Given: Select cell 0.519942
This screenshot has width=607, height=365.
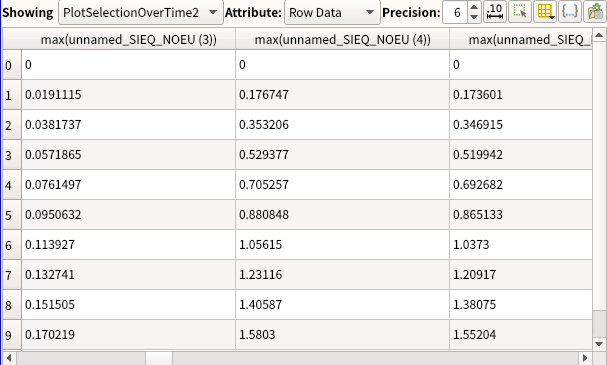Looking at the screenshot, I should [521, 155].
